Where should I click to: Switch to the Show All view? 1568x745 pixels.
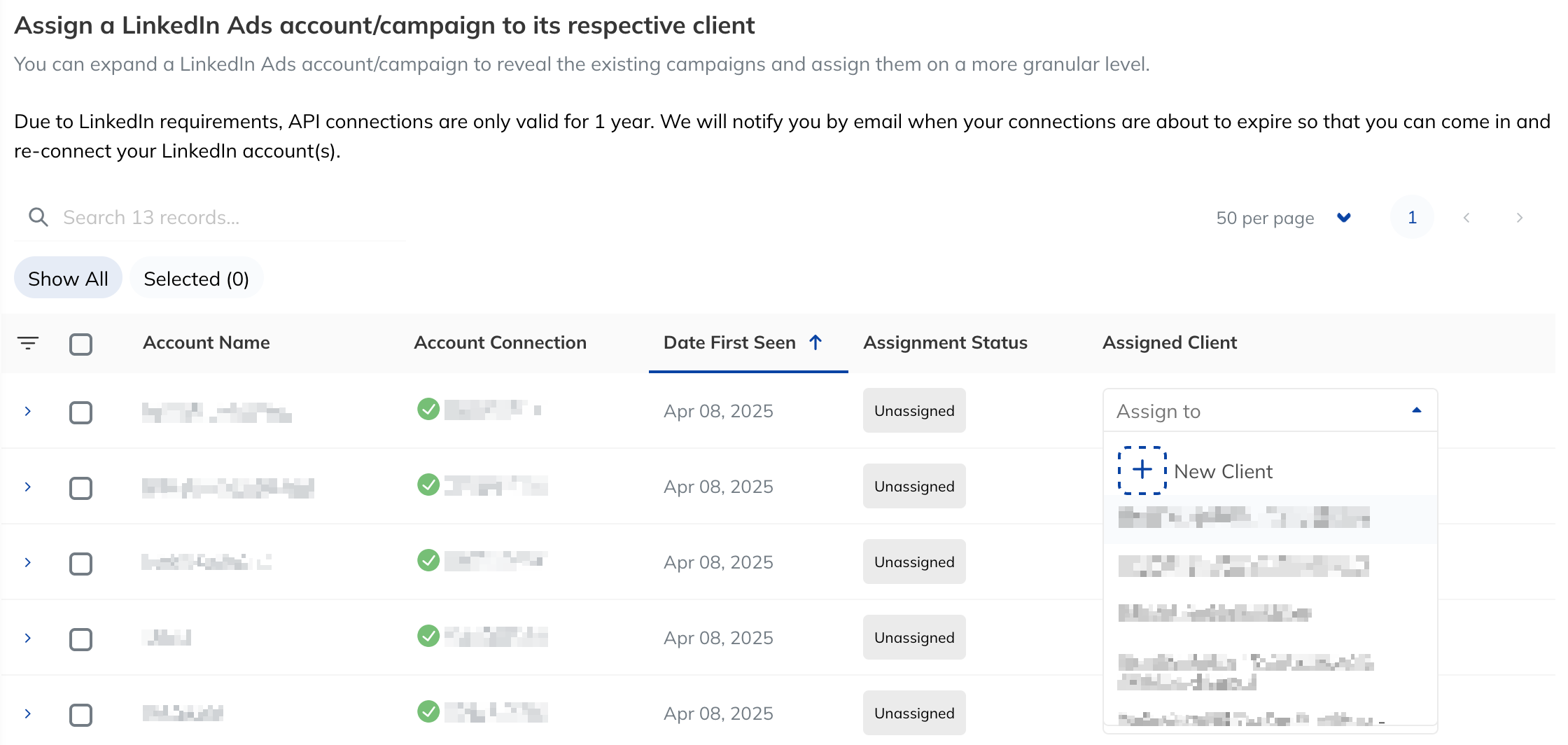[67, 278]
